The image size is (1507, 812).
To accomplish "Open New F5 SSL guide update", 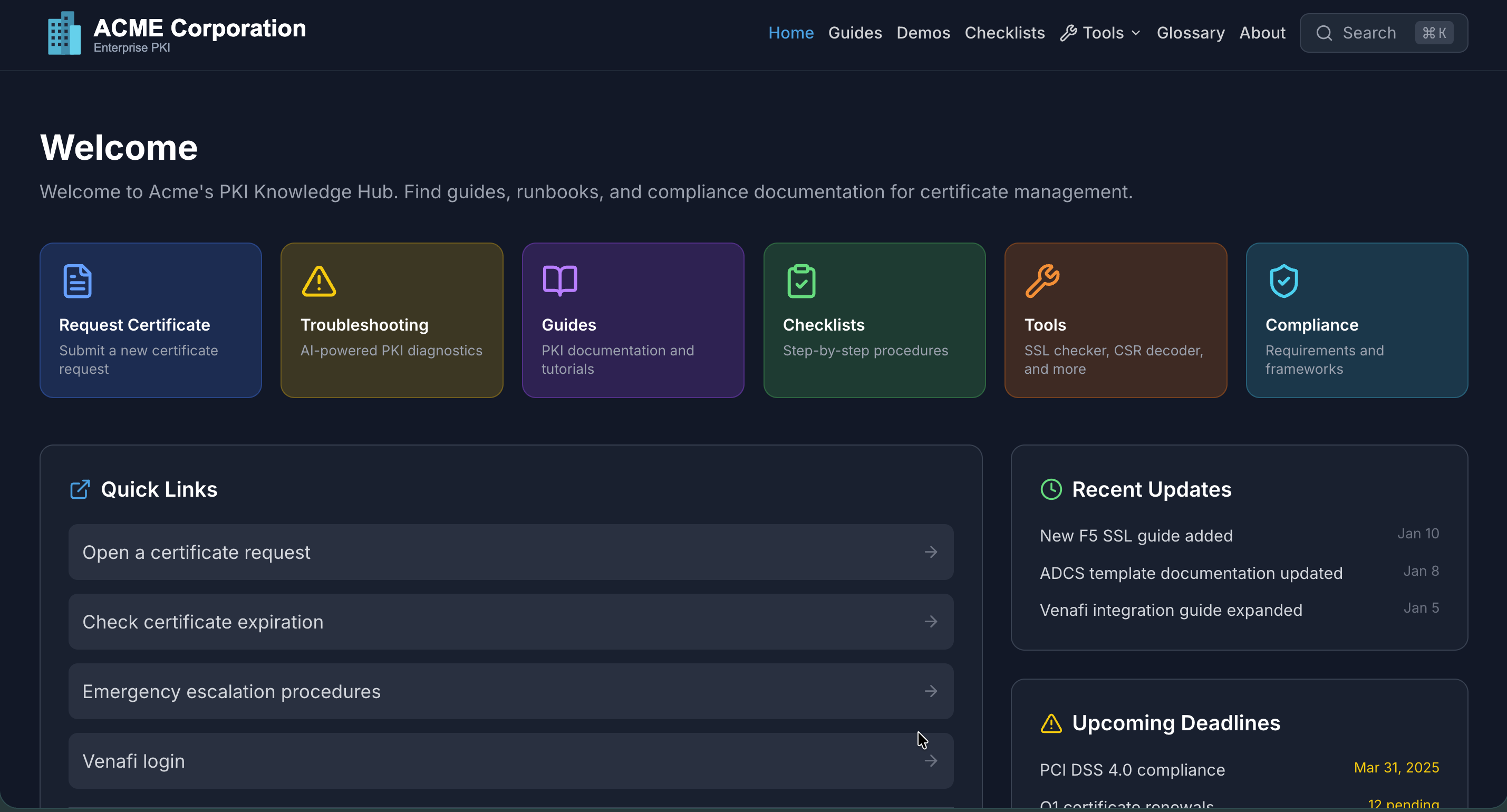I will (x=1136, y=536).
